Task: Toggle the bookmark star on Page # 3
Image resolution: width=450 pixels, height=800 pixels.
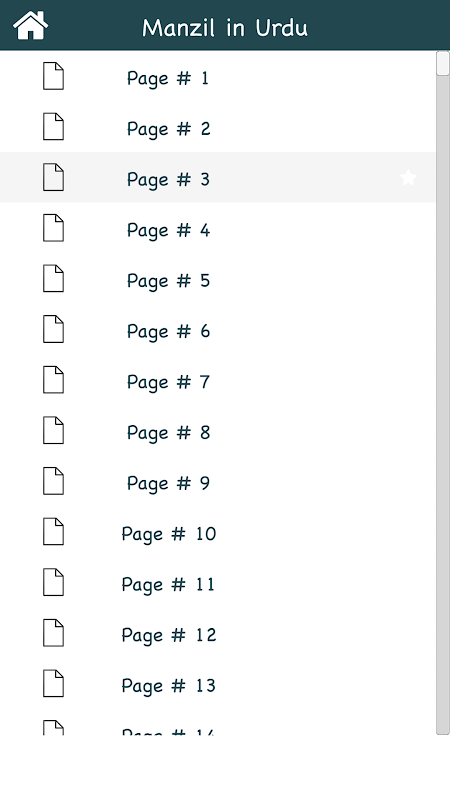Action: 408,178
